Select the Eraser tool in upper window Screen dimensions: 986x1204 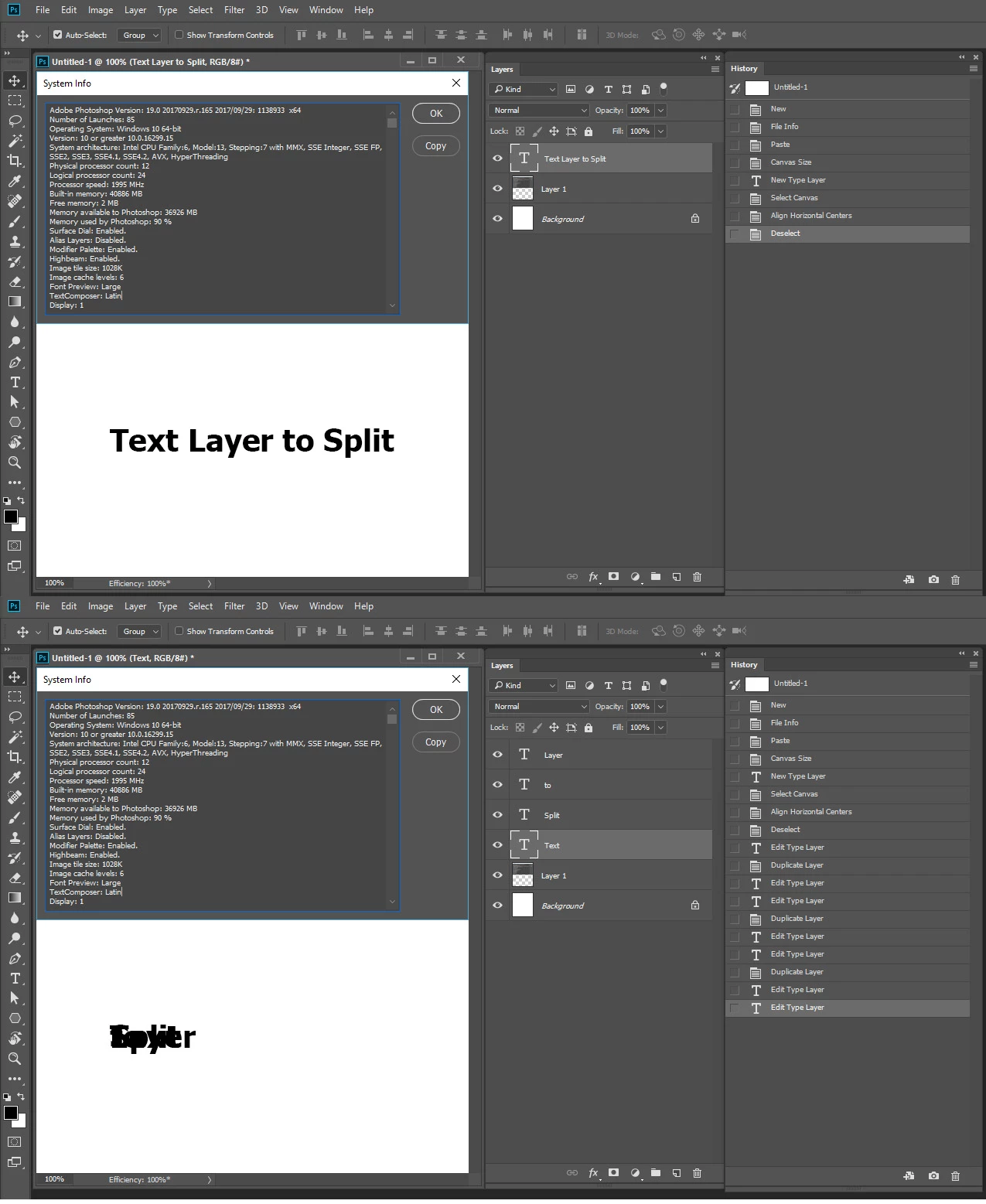click(15, 281)
